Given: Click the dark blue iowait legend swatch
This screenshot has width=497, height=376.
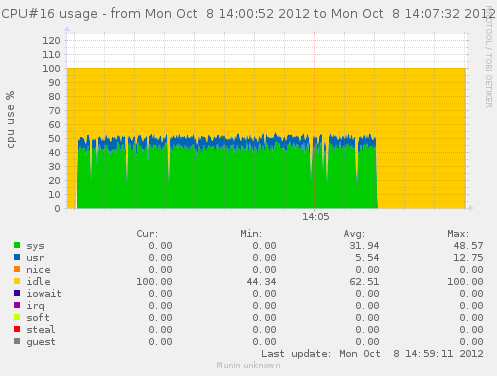Looking at the screenshot, I should point(17,293).
